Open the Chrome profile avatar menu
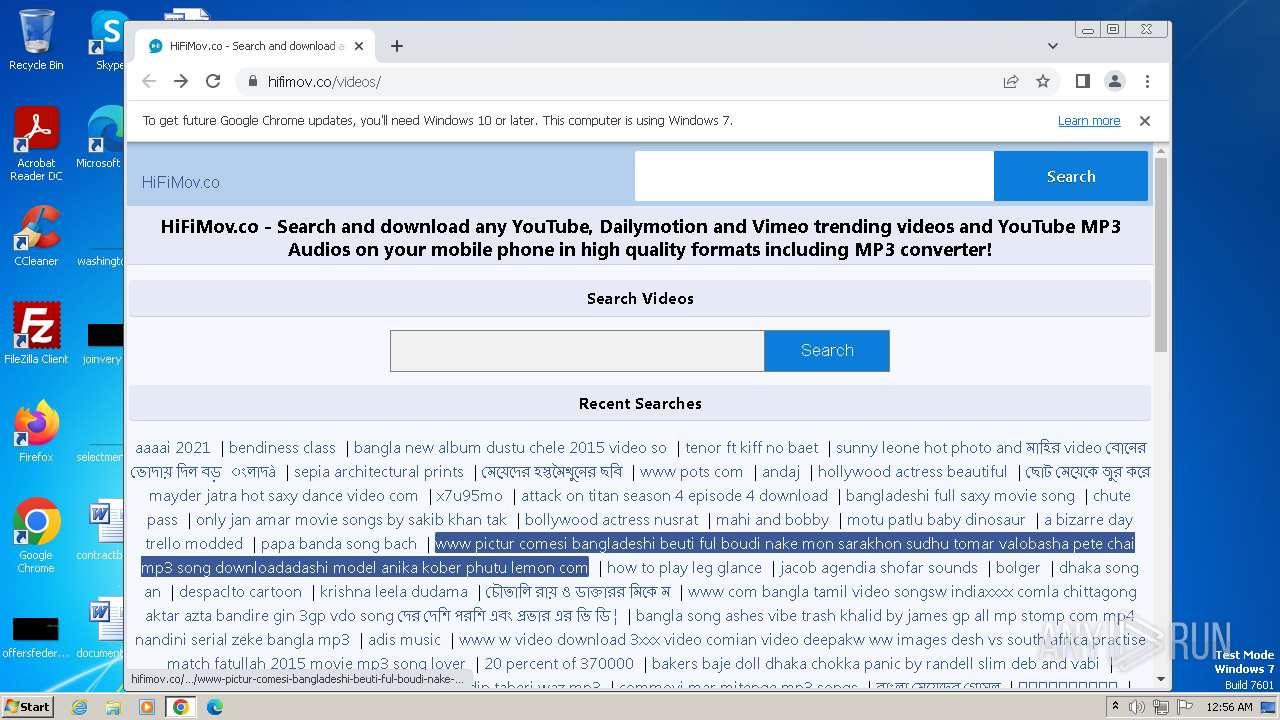Screen dimensions: 1280x720 pyautogui.click(x=1114, y=81)
